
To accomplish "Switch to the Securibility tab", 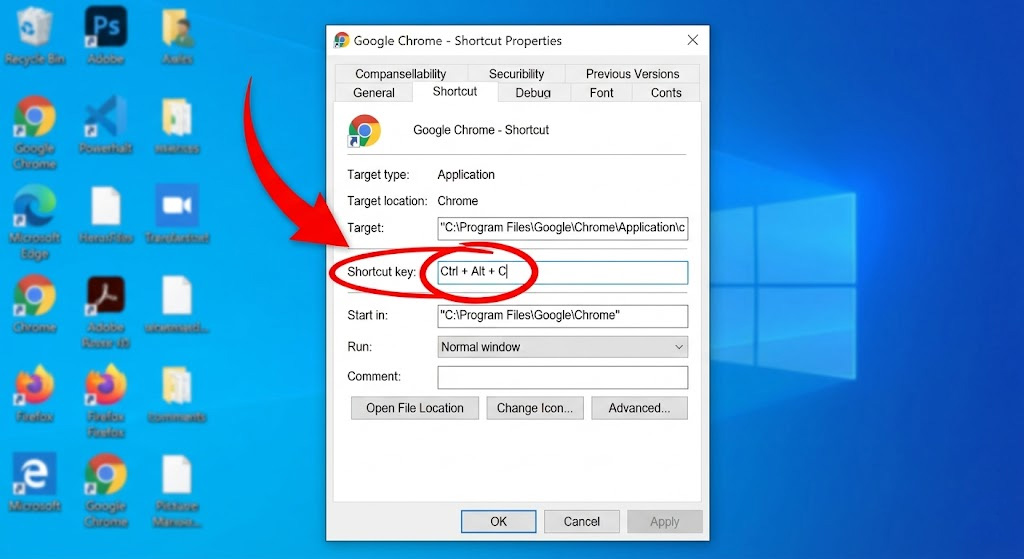I will coord(516,74).
